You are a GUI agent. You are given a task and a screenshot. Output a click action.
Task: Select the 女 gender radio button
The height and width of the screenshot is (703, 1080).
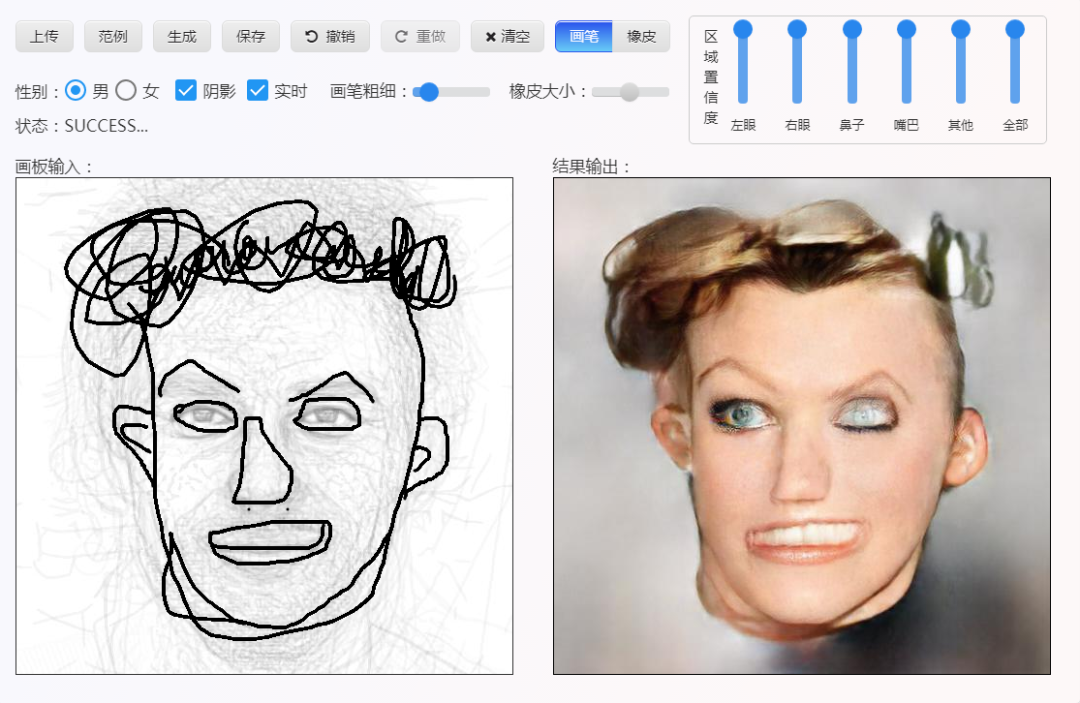point(126,91)
